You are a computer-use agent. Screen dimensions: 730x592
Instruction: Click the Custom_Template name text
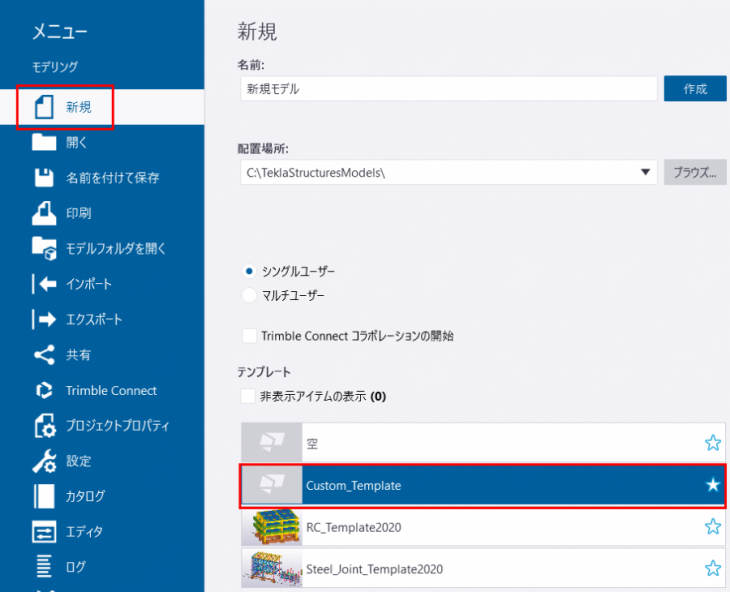pos(353,485)
